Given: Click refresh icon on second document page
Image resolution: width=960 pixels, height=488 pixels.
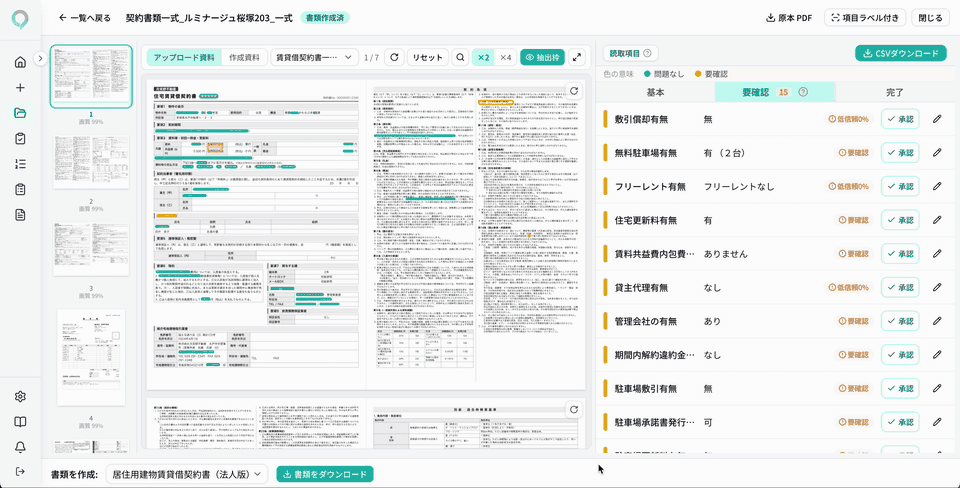Looking at the screenshot, I should click(574, 410).
